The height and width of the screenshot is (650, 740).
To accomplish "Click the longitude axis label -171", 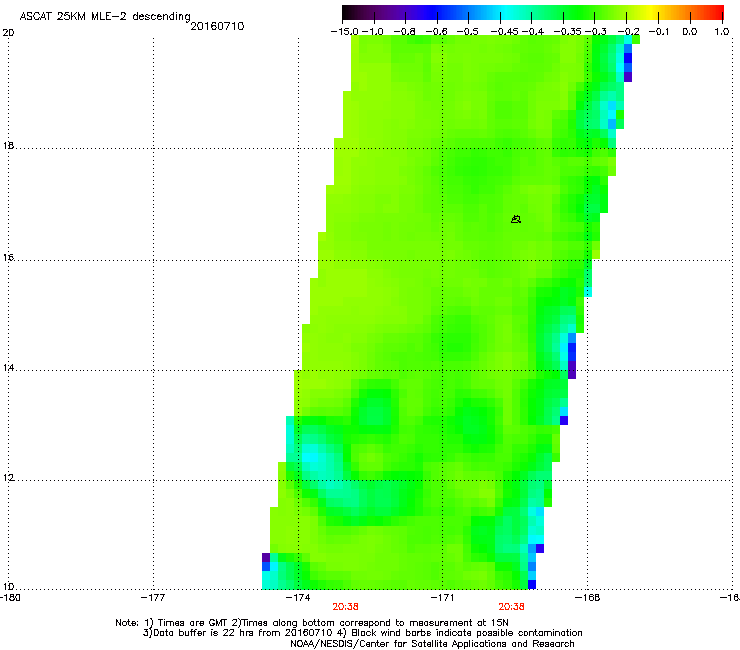I will point(442,598).
